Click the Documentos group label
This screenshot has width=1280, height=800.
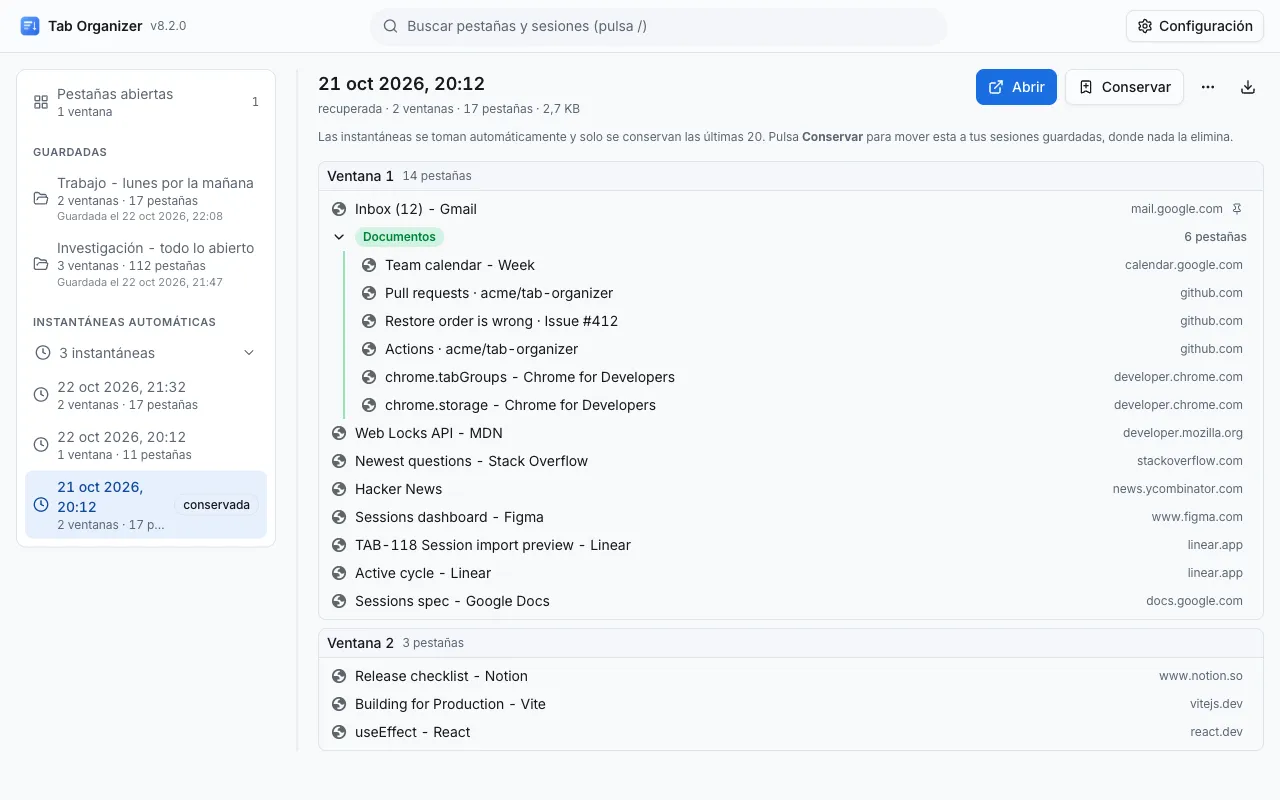pos(399,237)
